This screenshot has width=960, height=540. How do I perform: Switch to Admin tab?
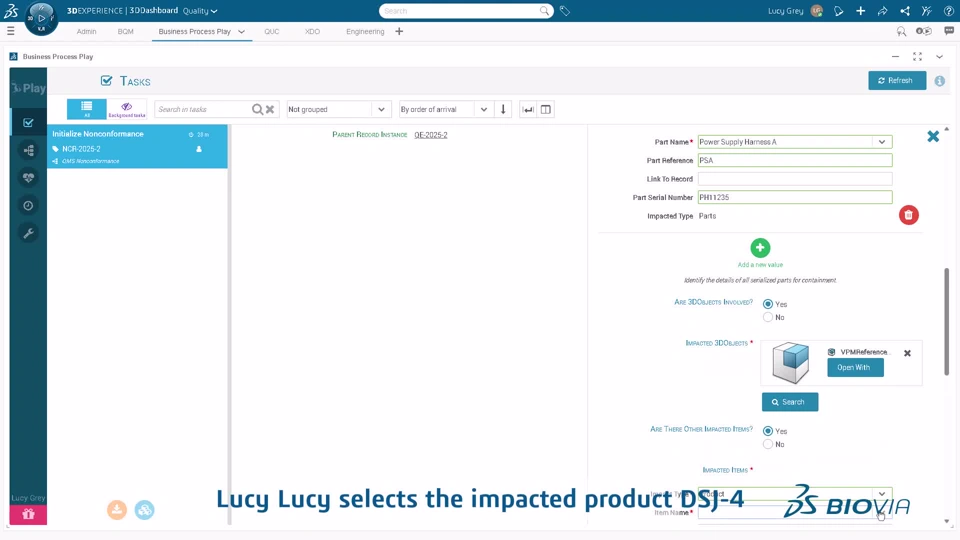click(x=86, y=32)
